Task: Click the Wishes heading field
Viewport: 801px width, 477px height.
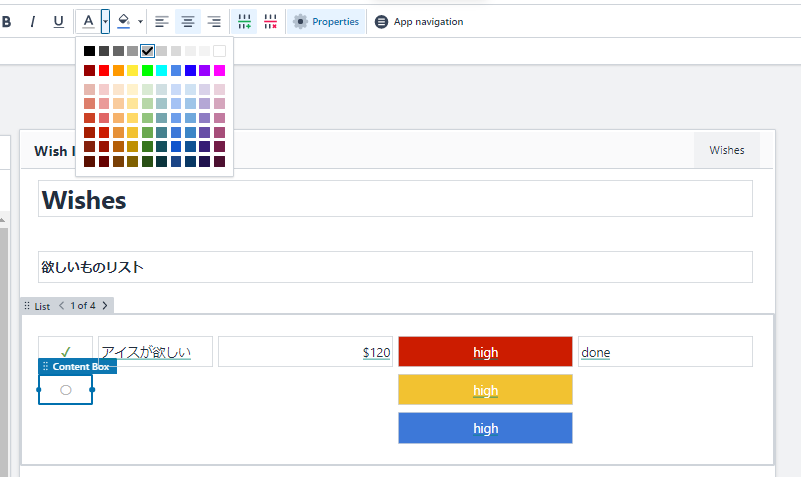Action: pyautogui.click(x=395, y=199)
